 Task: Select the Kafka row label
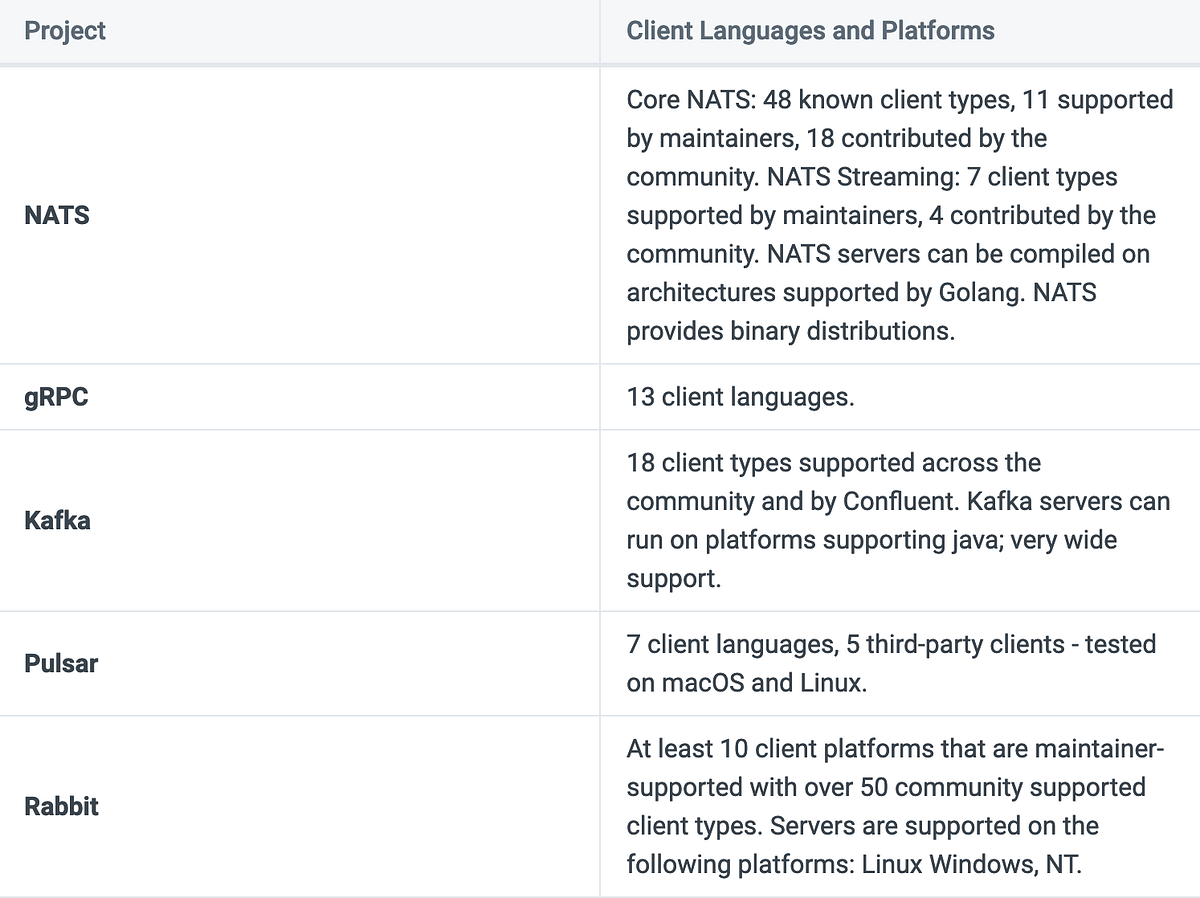point(56,520)
